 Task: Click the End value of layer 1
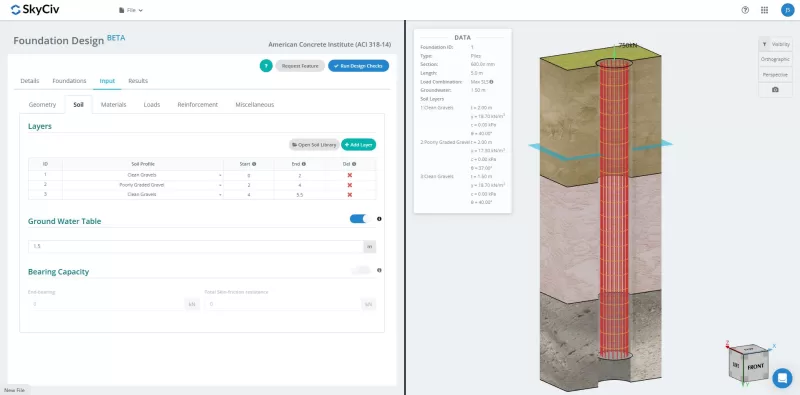tap(299, 175)
